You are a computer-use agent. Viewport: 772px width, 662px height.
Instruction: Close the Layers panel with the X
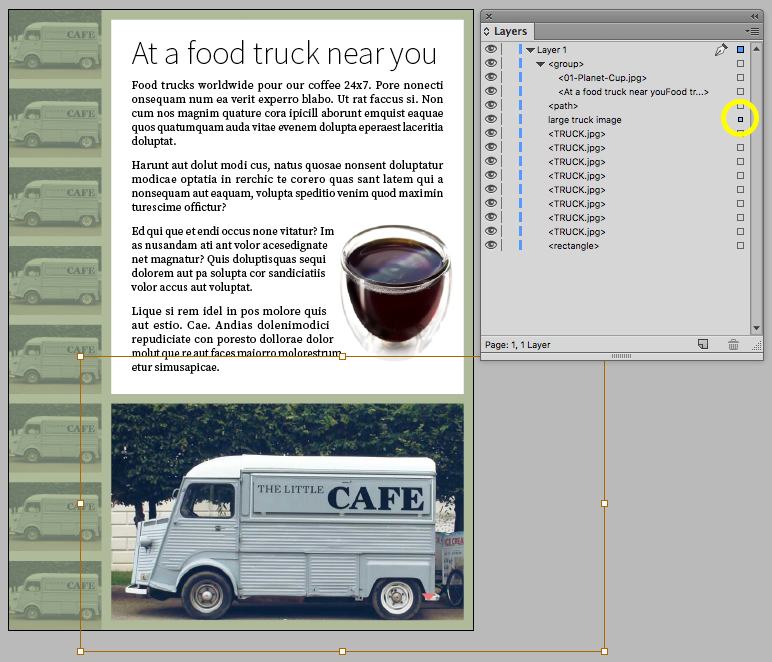[x=489, y=16]
